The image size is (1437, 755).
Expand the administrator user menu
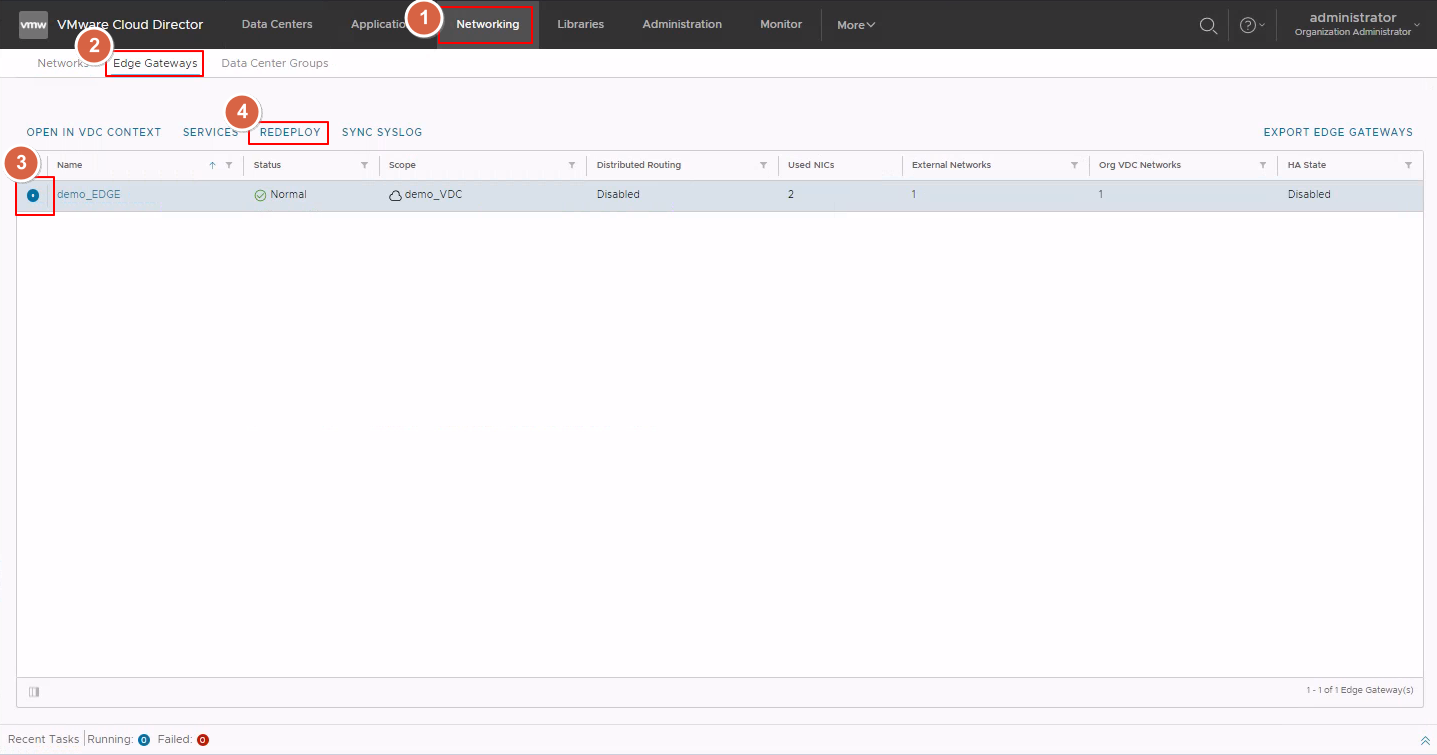click(x=1358, y=24)
